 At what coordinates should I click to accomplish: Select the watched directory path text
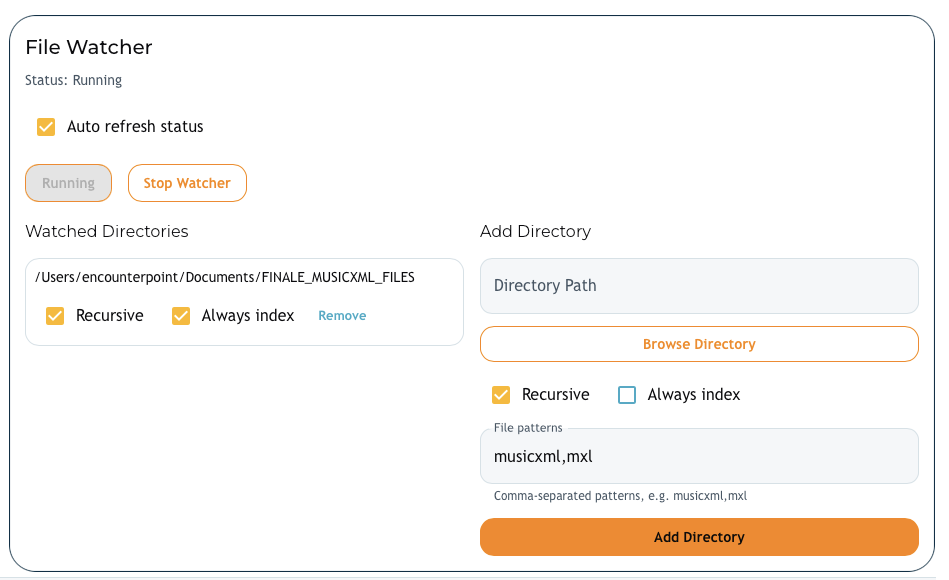[x=224, y=277]
